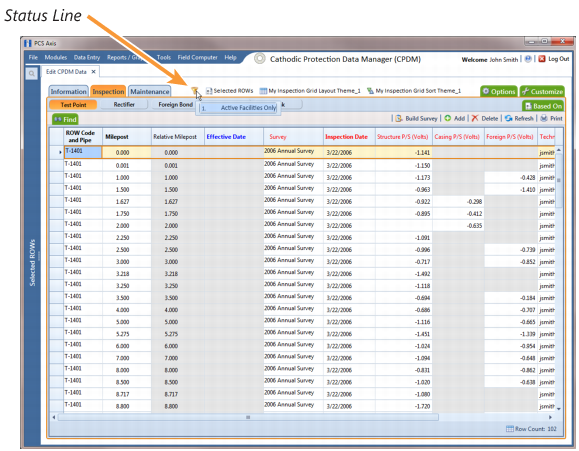Click the Casing P/S (Volts) column header

(x=458, y=137)
